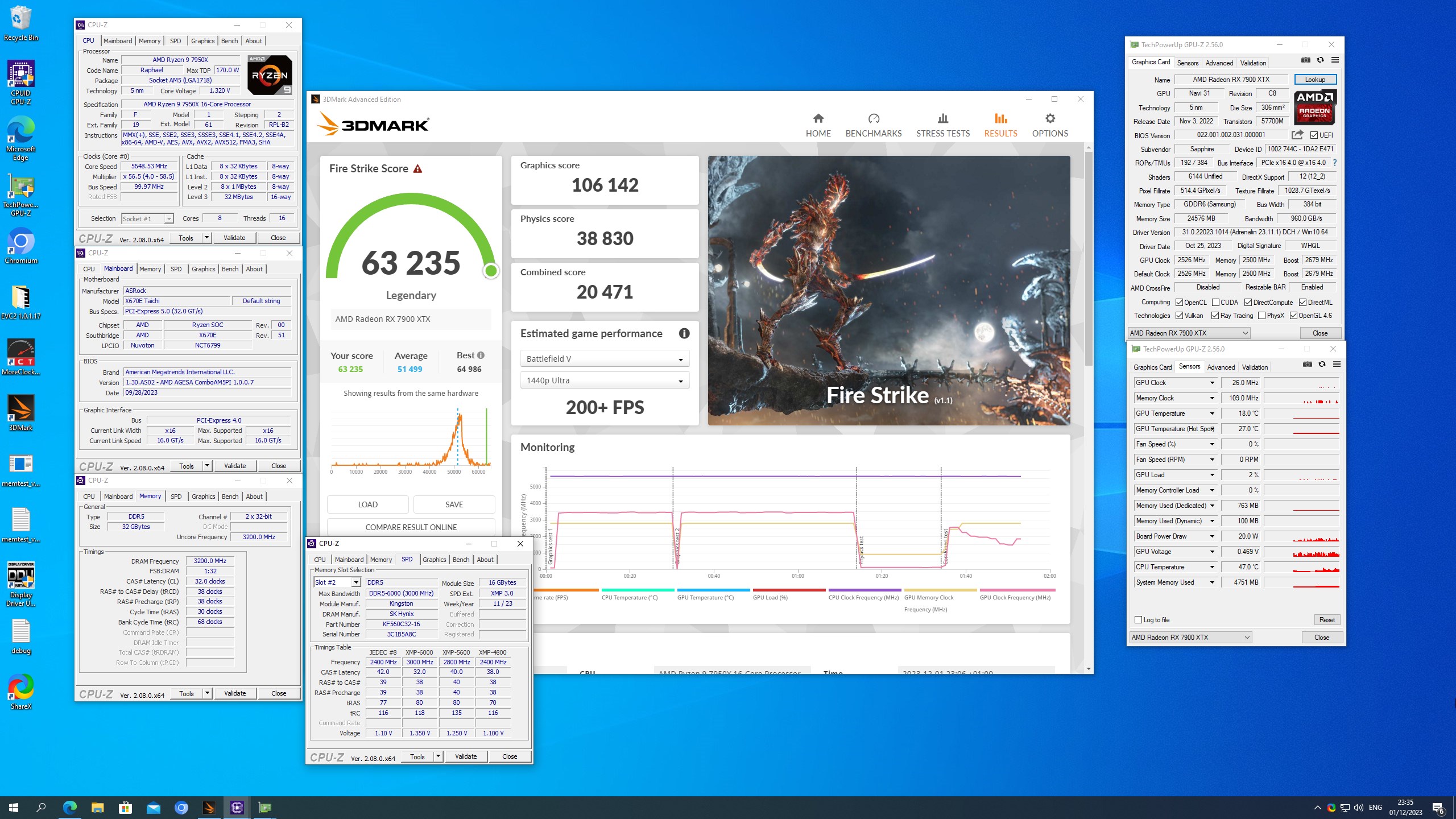Viewport: 1456px width, 819px height.
Task: Open GPU selector dropdown in Sensors window
Action: coord(1190,637)
